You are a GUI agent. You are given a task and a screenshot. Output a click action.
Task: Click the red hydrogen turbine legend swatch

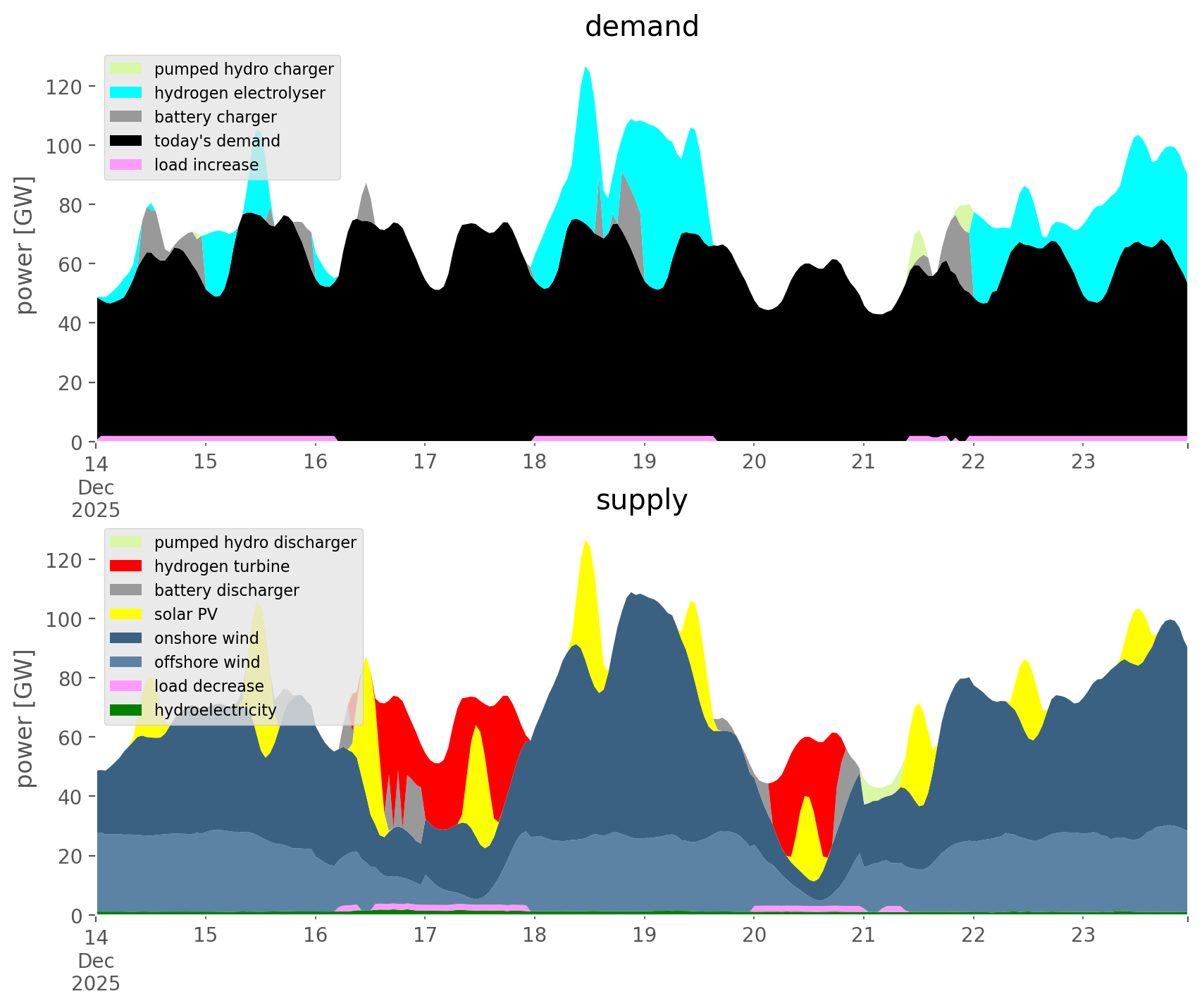127,566
